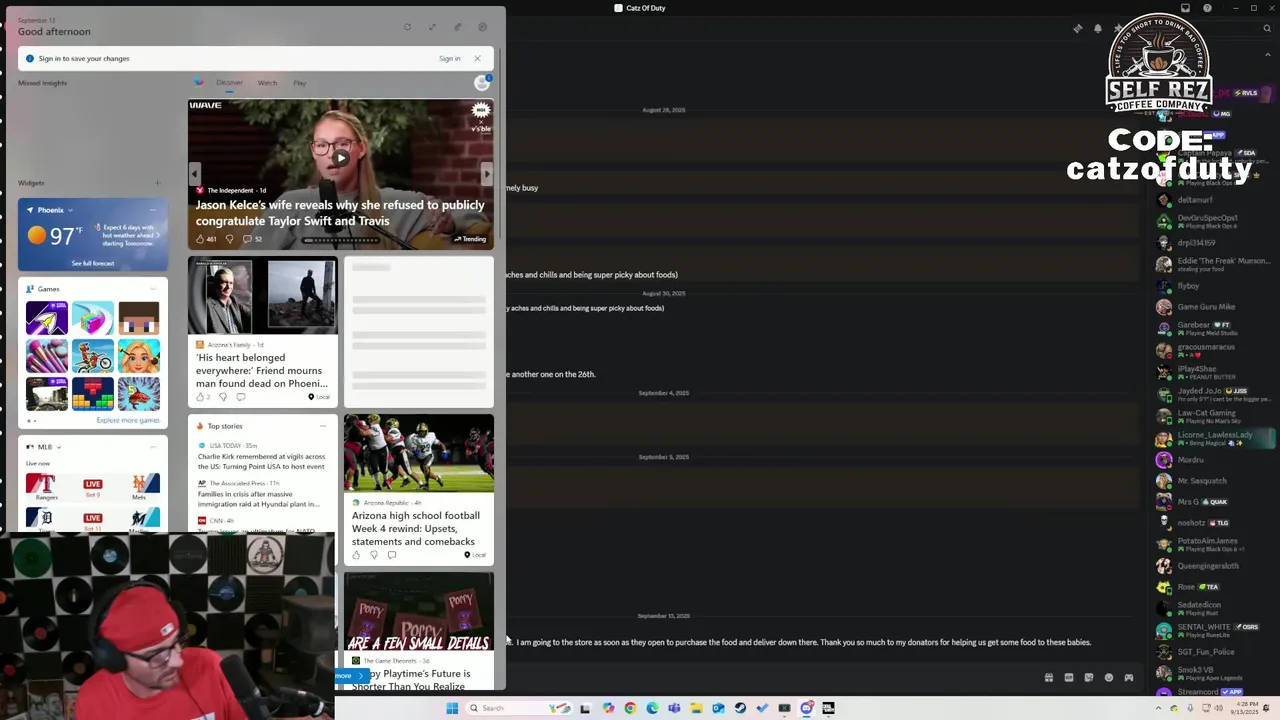This screenshot has width=1280, height=720.
Task: Switch to the Play tab
Action: point(299,83)
